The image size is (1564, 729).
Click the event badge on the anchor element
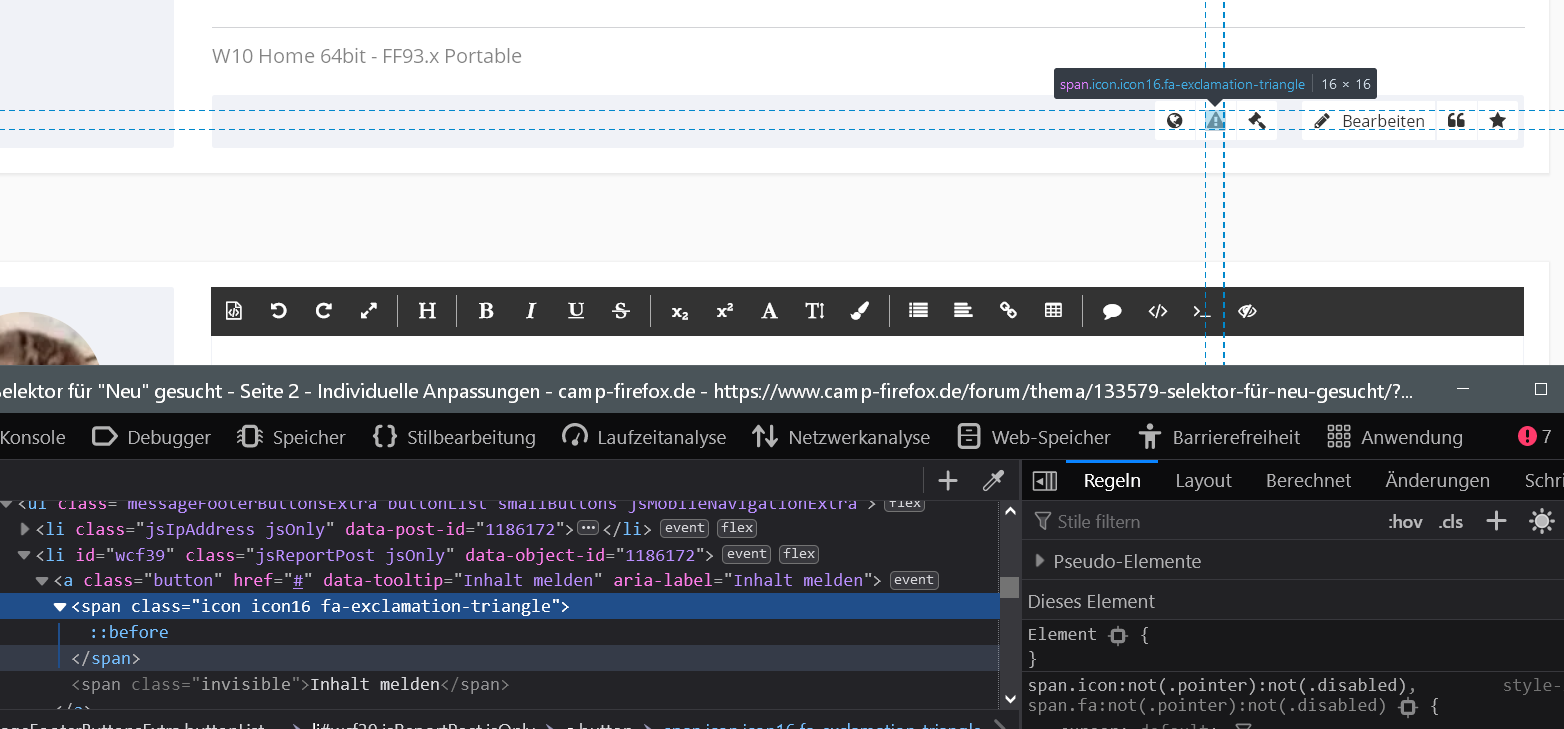click(913, 580)
